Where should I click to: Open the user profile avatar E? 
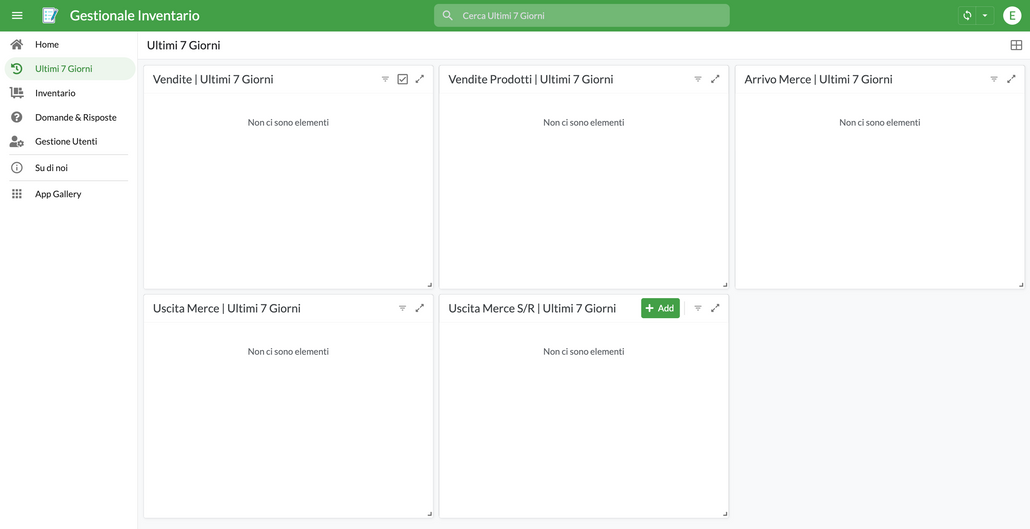tap(1012, 16)
